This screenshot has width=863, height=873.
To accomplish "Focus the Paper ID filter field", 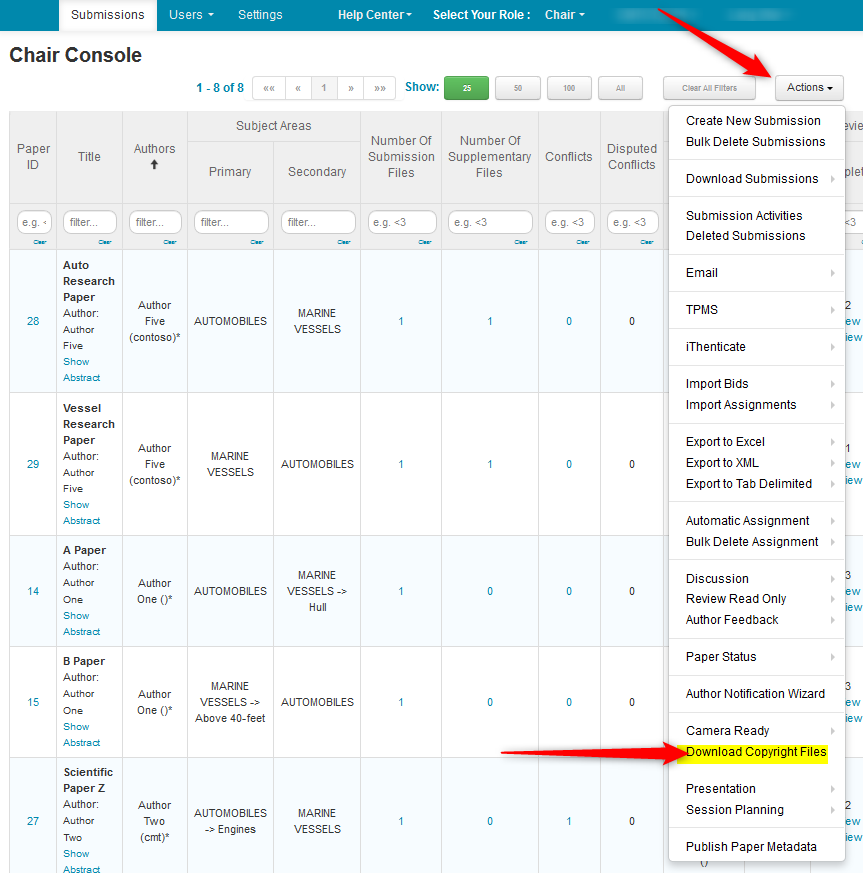I will click(34, 222).
